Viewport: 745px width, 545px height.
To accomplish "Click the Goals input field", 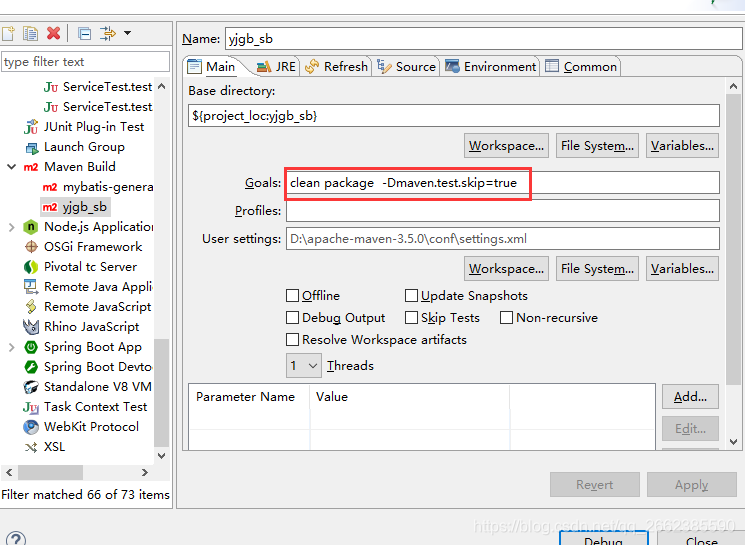I will click(x=503, y=183).
